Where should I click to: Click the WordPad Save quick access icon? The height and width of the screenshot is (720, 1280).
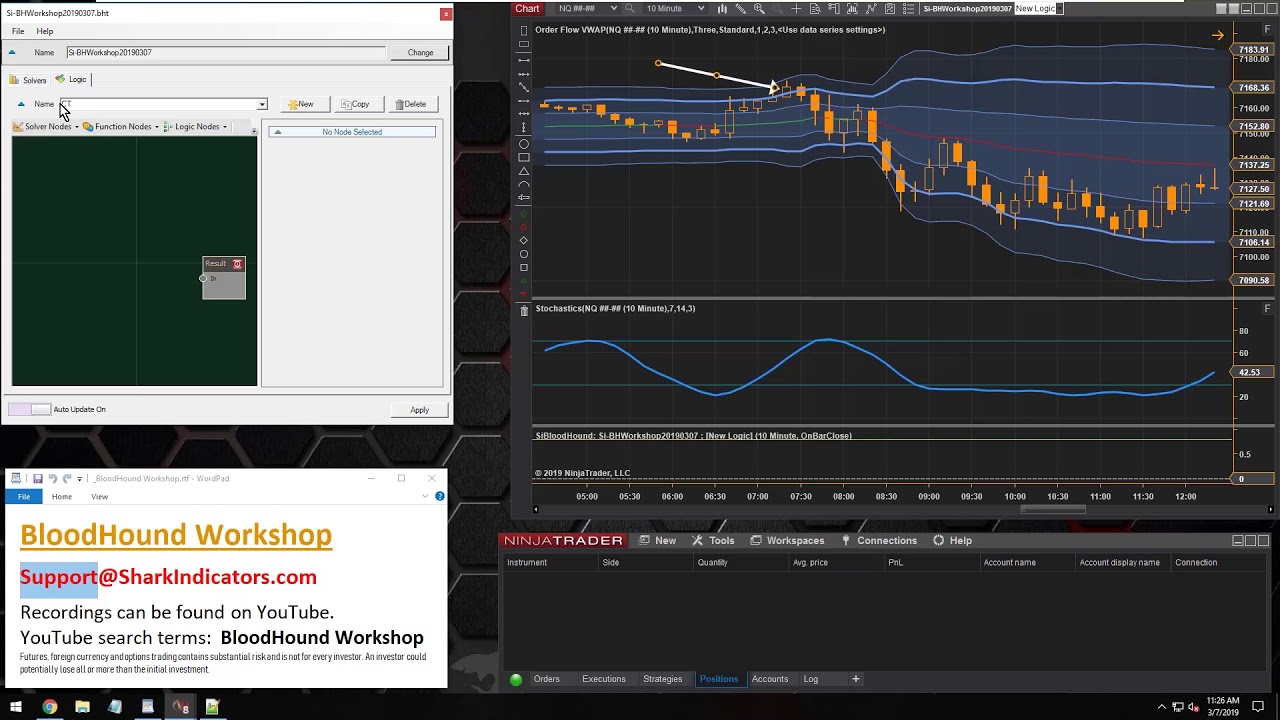[37, 478]
